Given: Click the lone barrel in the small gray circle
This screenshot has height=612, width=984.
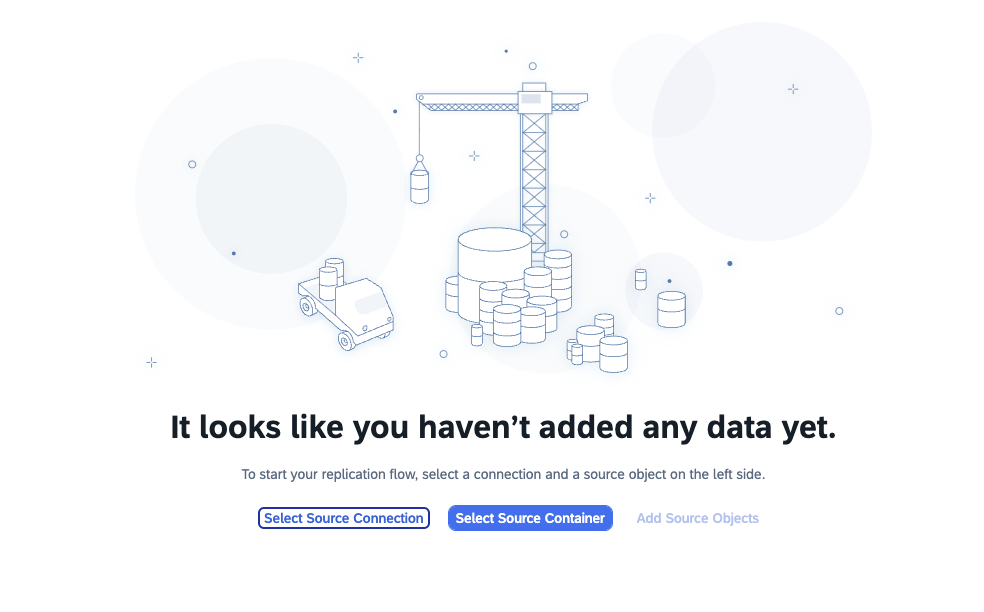Looking at the screenshot, I should click(x=671, y=309).
